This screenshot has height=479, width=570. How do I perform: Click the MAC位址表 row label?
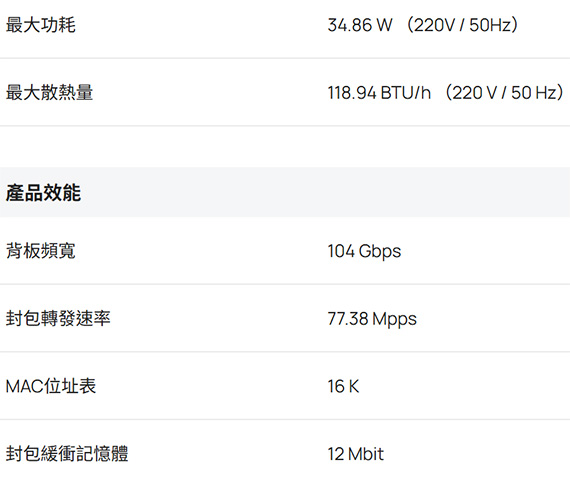[51, 386]
